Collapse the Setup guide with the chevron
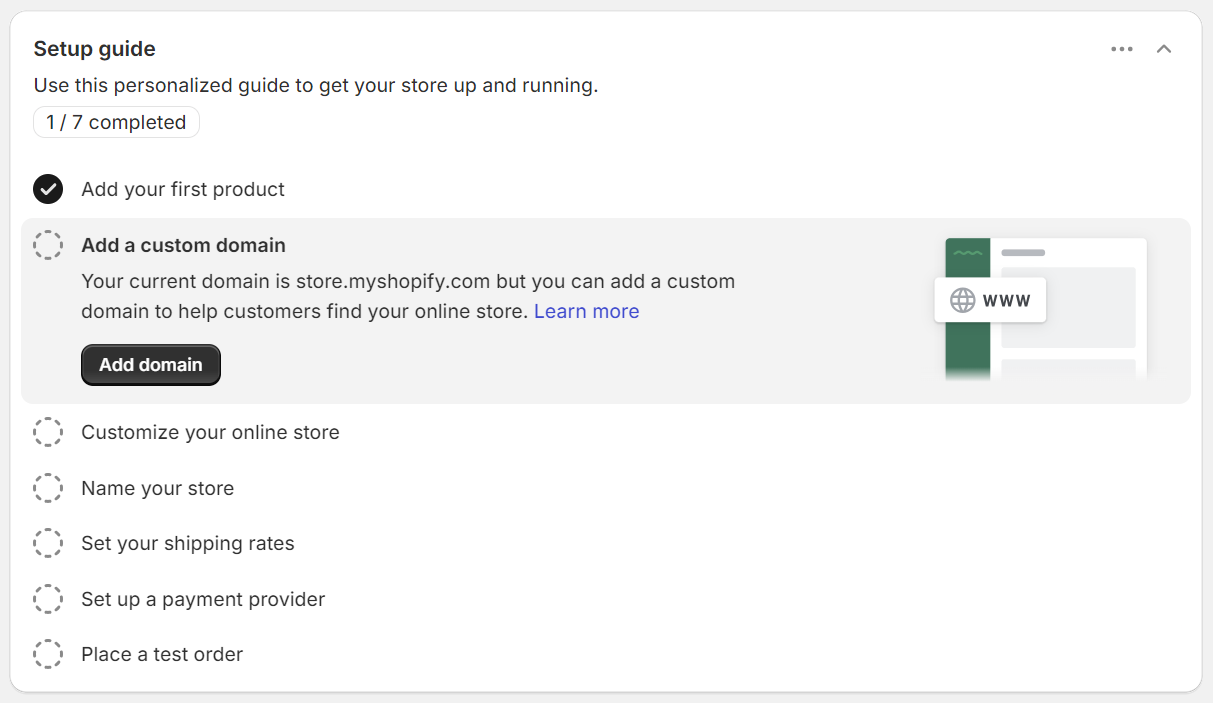The height and width of the screenshot is (703, 1213). pyautogui.click(x=1163, y=48)
